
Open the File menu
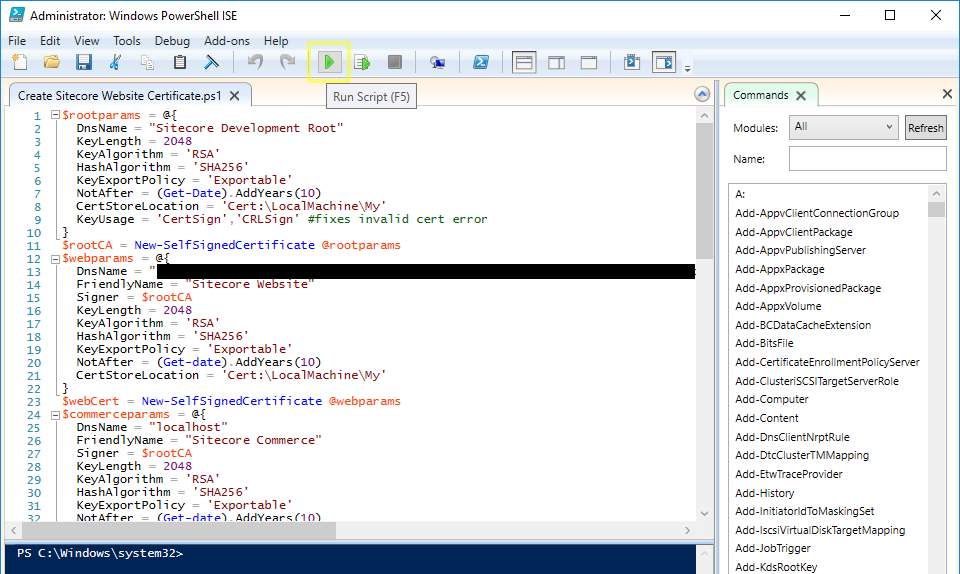[17, 41]
